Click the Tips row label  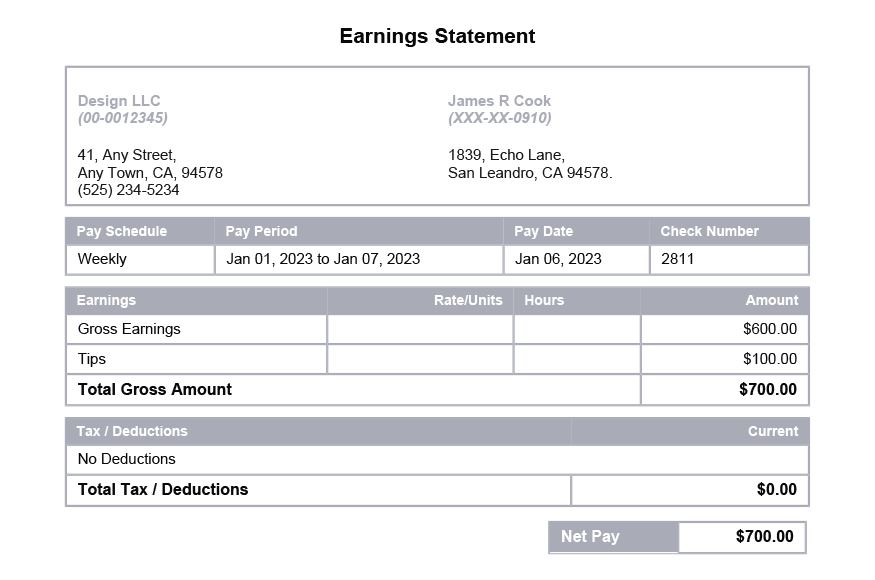tap(92, 359)
